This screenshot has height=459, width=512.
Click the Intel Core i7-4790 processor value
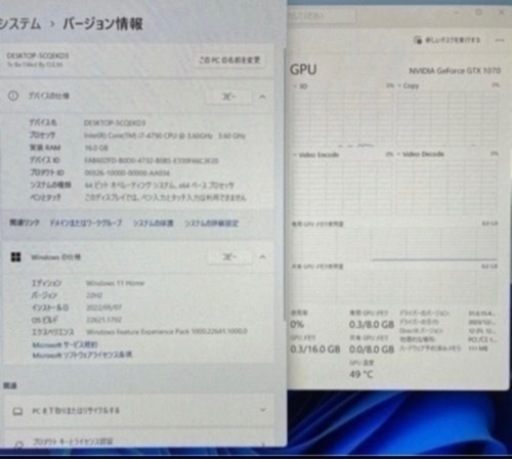click(165, 136)
